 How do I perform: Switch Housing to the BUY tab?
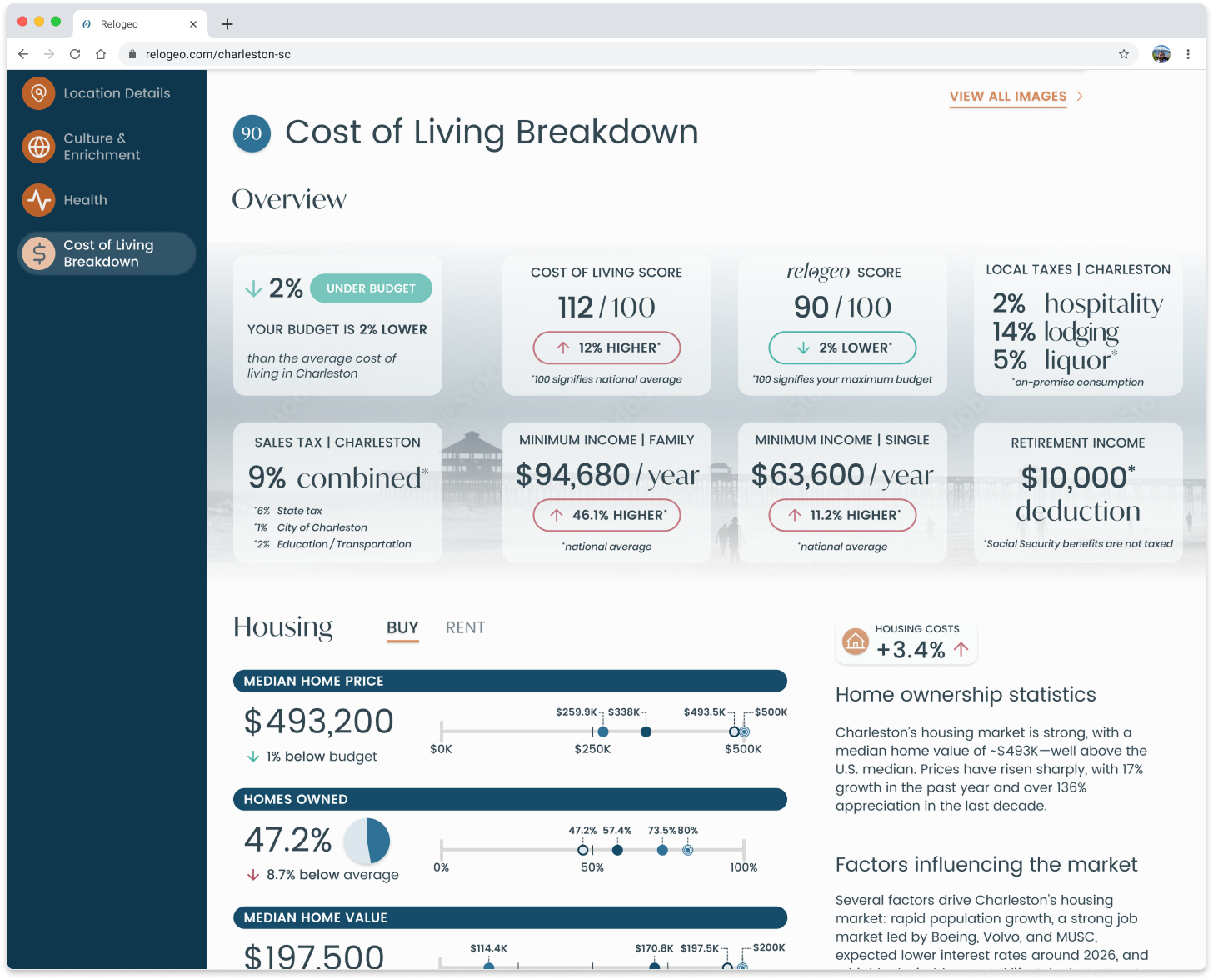click(x=402, y=628)
